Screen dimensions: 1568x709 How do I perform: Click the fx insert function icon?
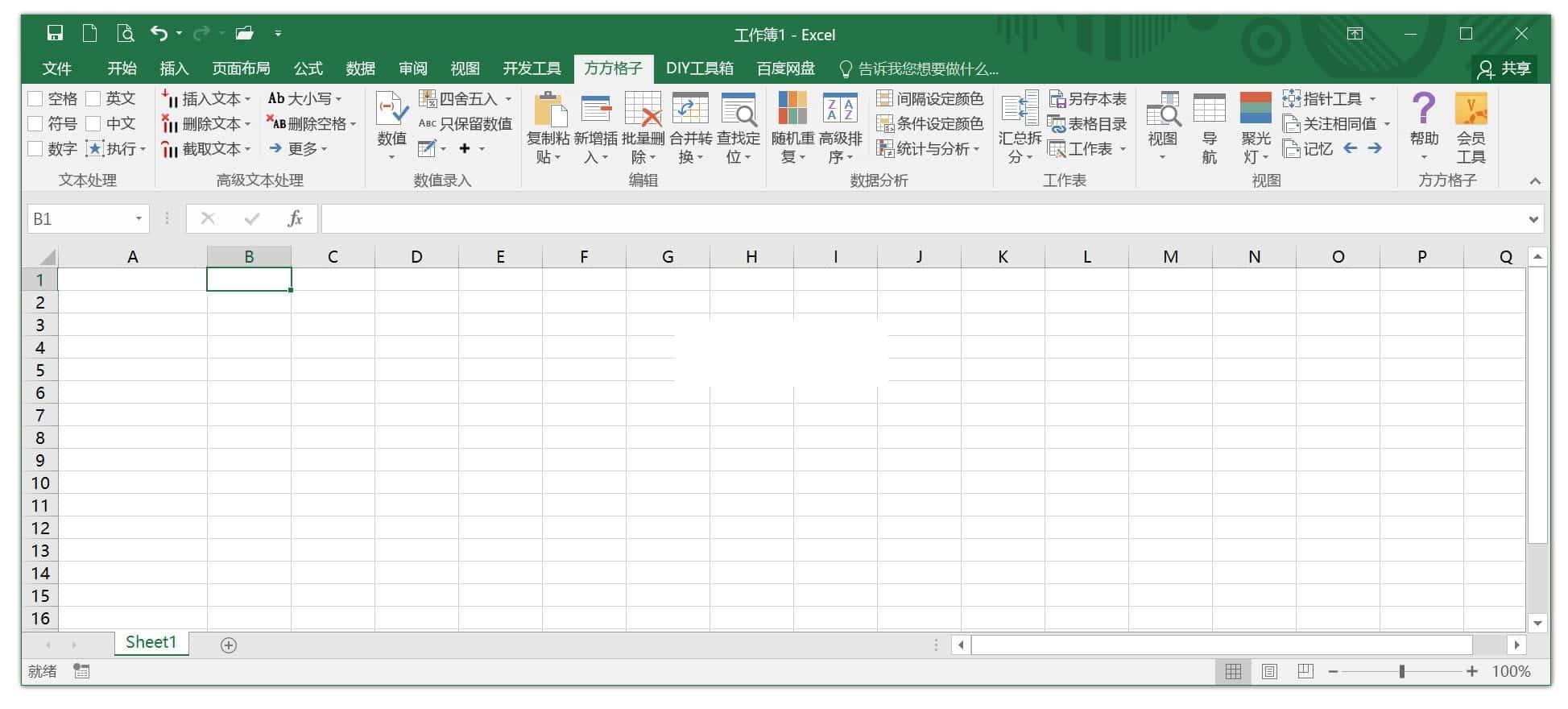click(295, 218)
